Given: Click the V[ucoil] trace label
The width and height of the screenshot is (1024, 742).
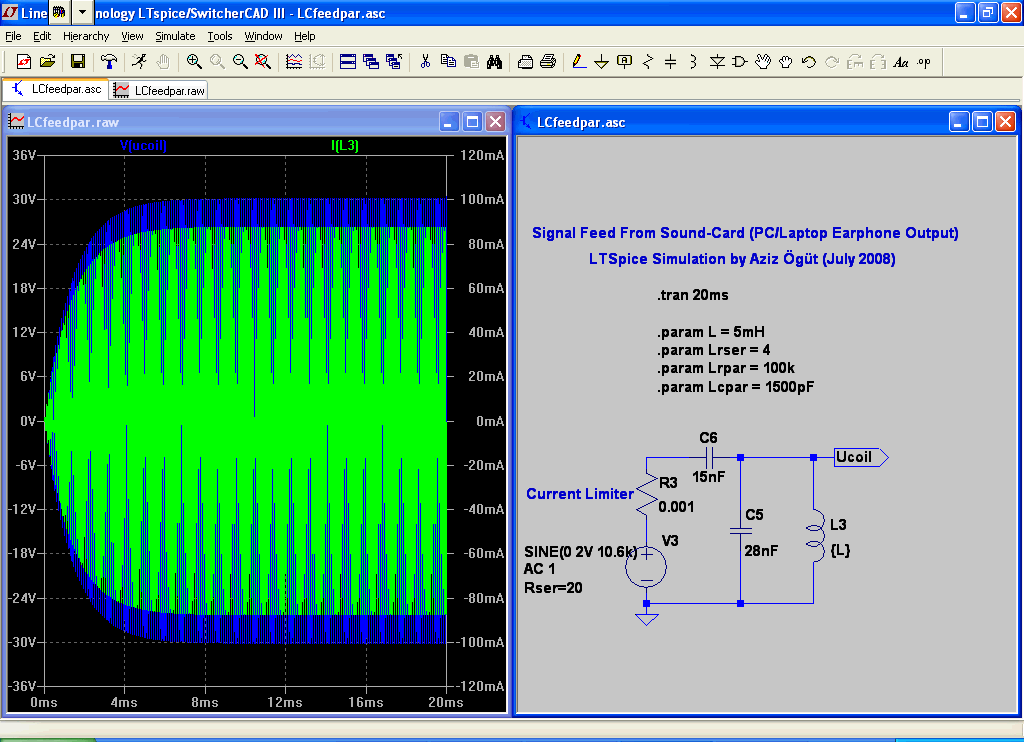Looking at the screenshot, I should click(x=143, y=146).
